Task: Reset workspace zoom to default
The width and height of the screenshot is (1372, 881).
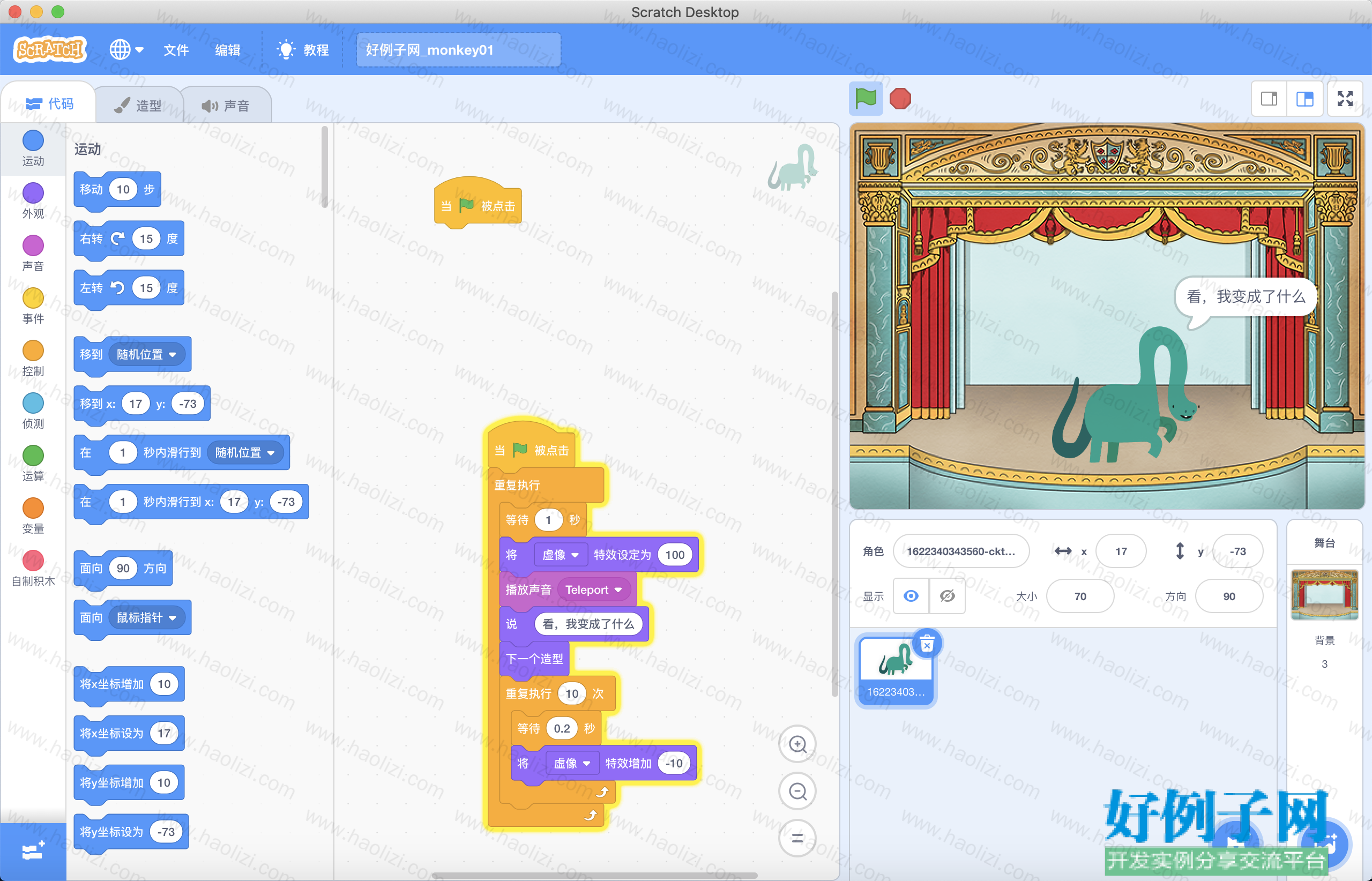Action: [x=797, y=839]
